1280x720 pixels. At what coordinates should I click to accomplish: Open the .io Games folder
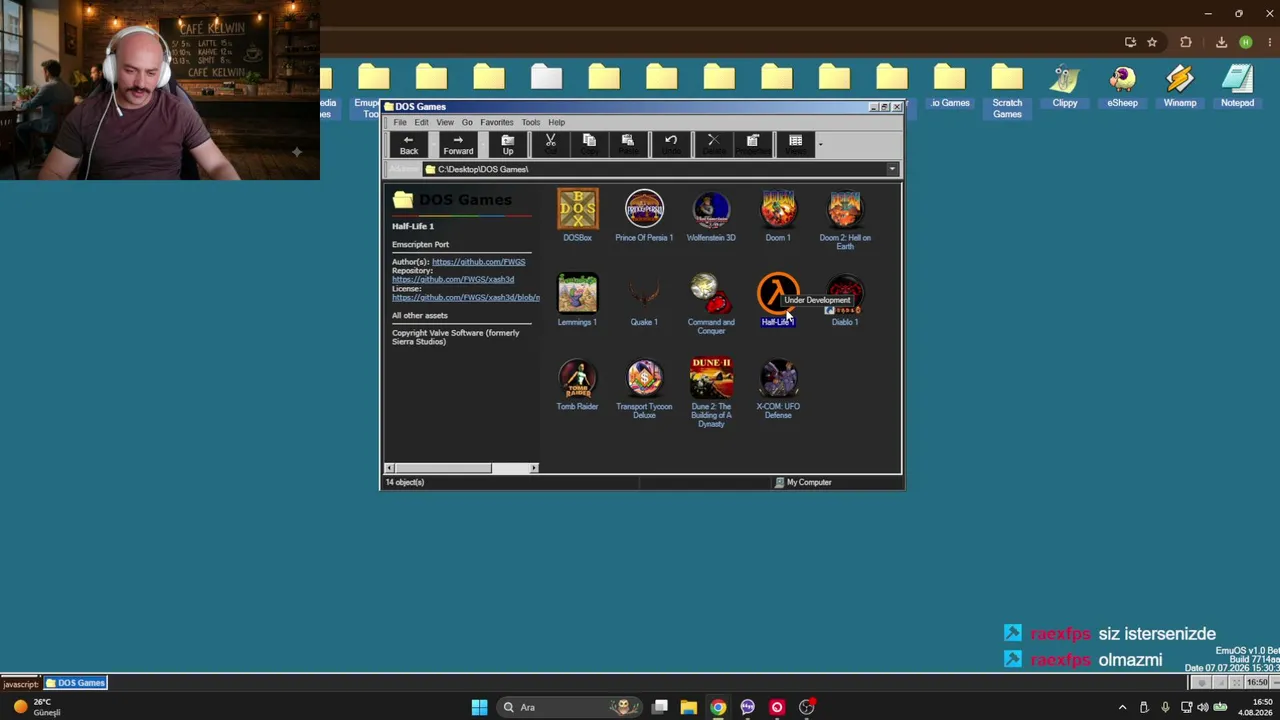950,78
